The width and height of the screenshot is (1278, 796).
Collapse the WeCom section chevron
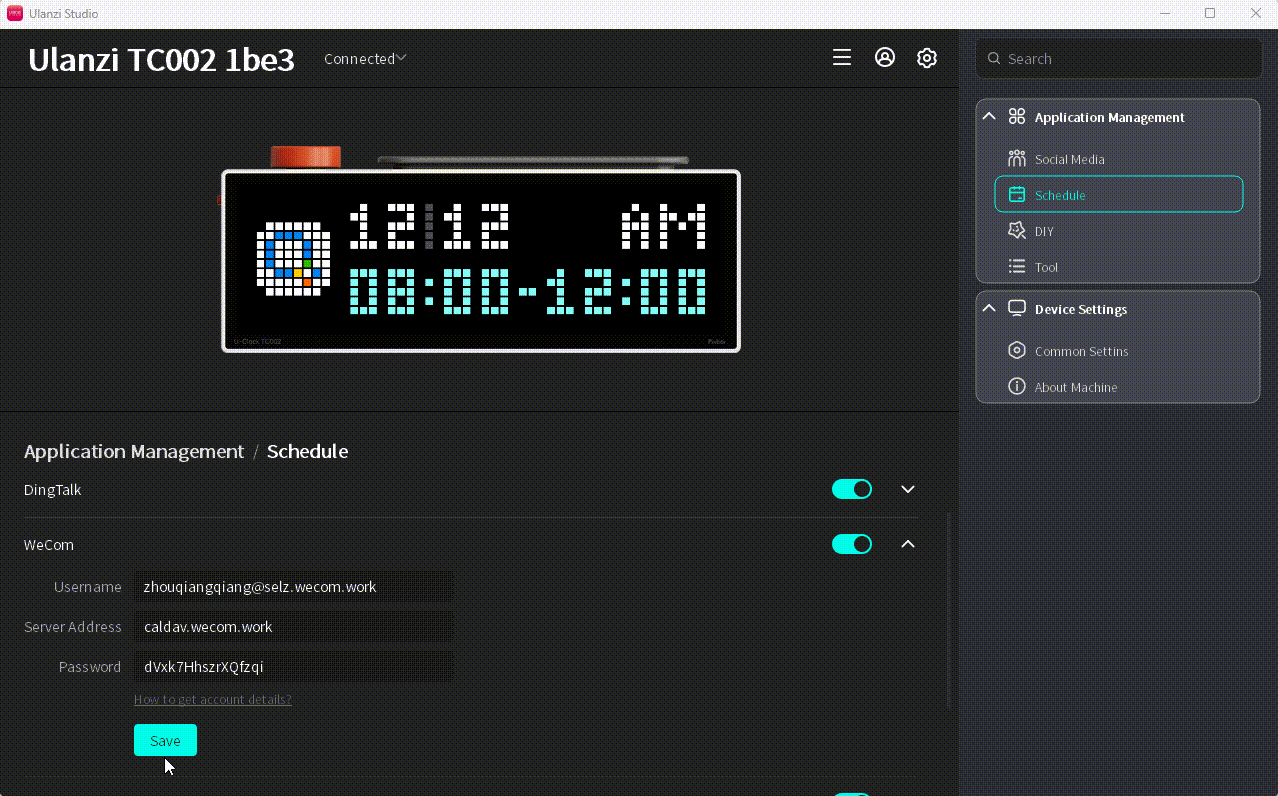click(x=908, y=544)
